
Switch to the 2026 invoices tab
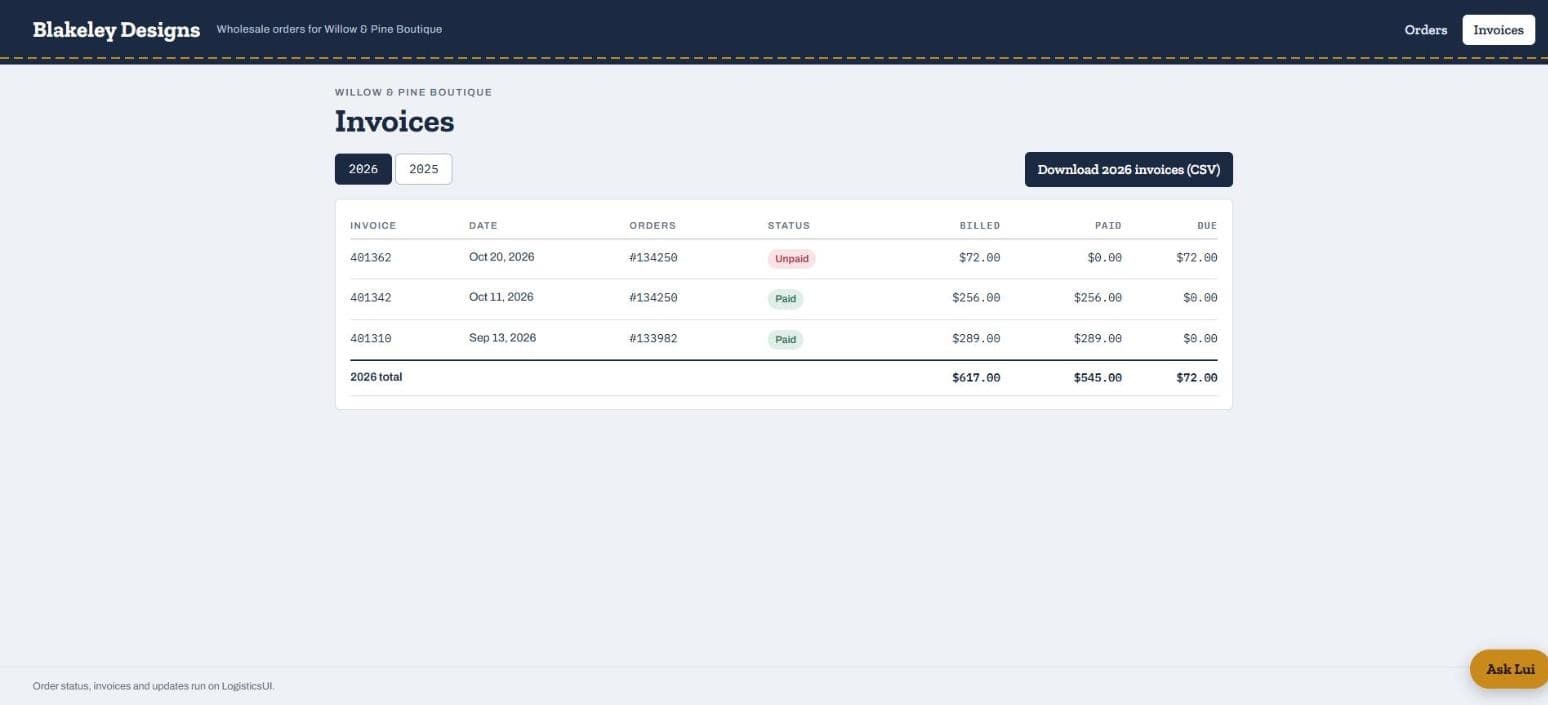(363, 169)
